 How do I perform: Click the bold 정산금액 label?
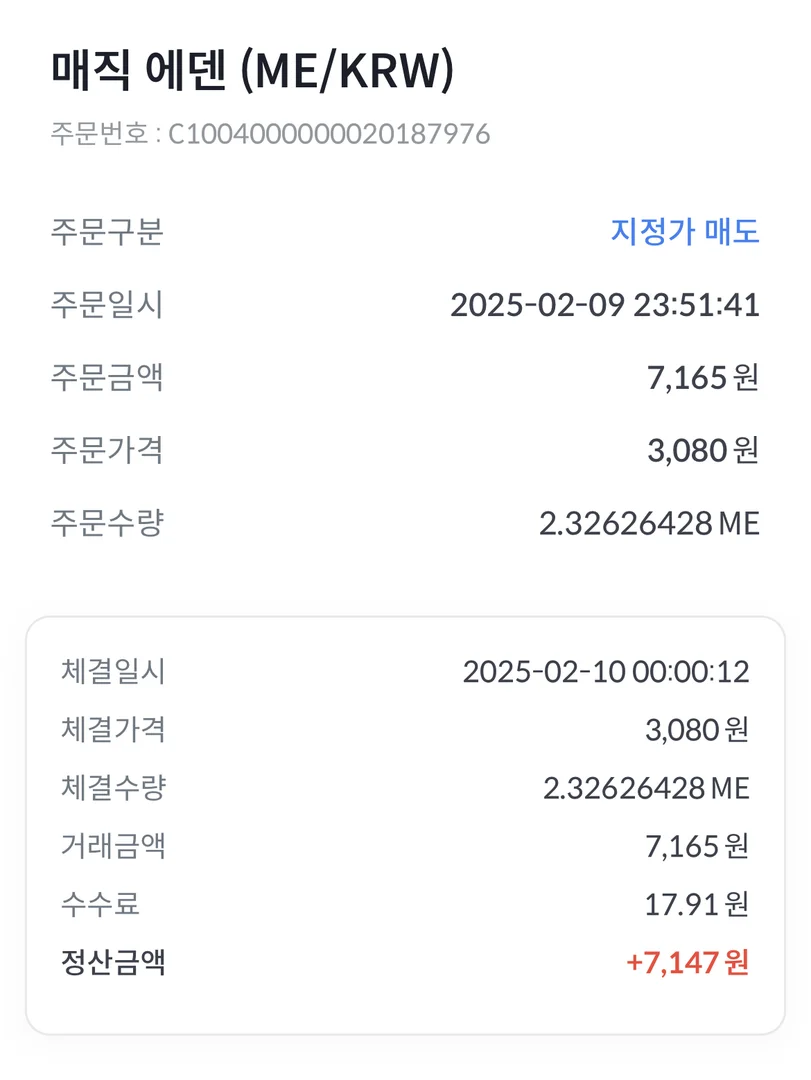113,963
